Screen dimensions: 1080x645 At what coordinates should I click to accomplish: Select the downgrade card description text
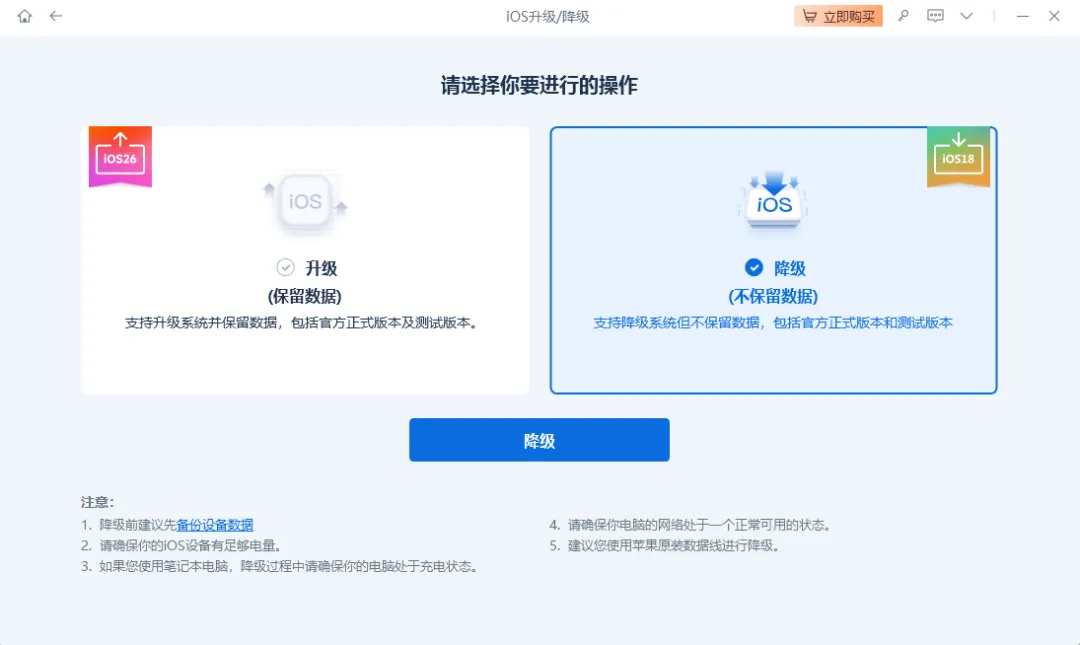(773, 322)
